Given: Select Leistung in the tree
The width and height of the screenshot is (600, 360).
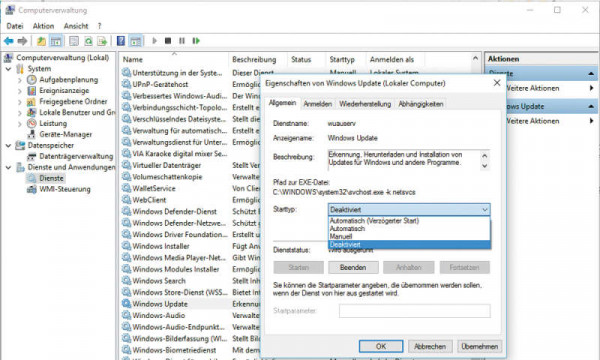Looking at the screenshot, I should [53, 123].
